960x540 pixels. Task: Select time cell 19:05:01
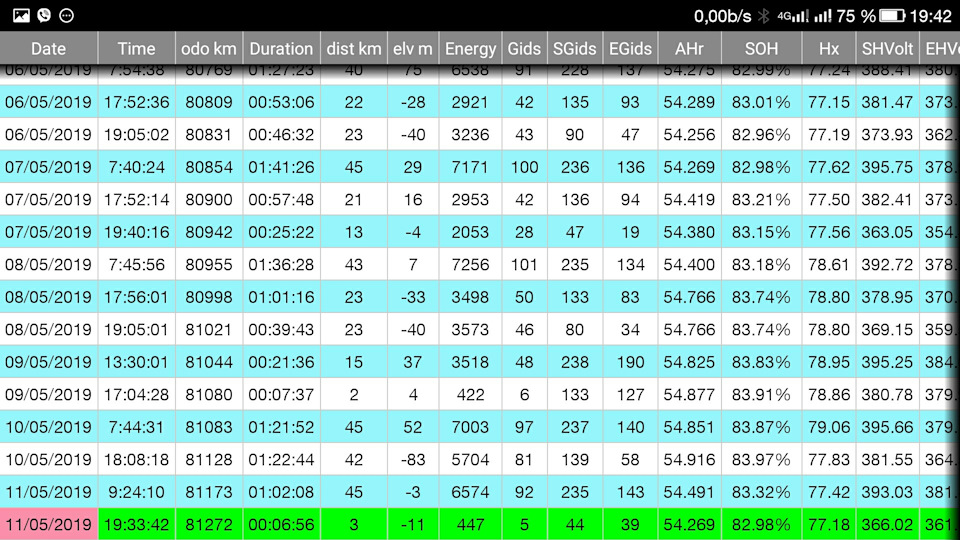pyautogui.click(x=137, y=330)
